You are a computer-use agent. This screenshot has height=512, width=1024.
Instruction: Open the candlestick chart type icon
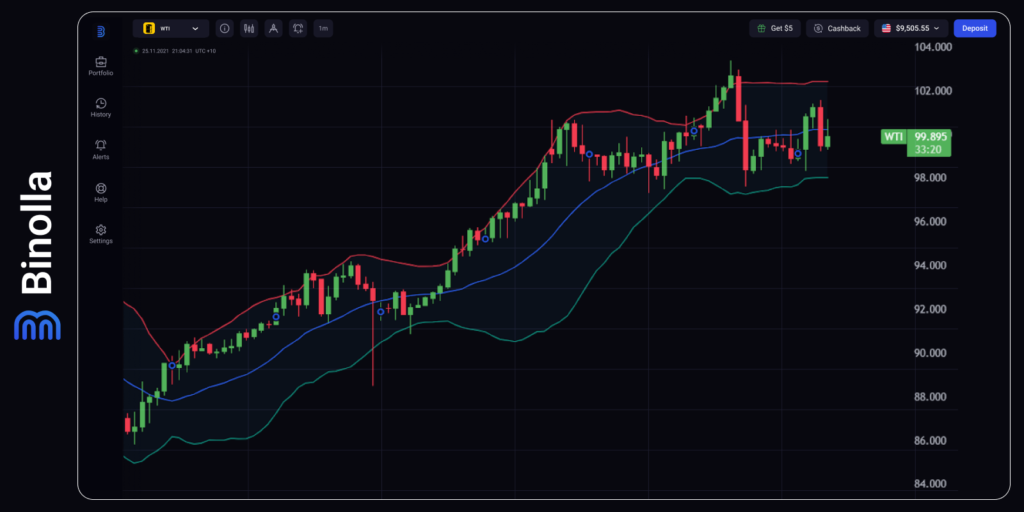coord(249,29)
